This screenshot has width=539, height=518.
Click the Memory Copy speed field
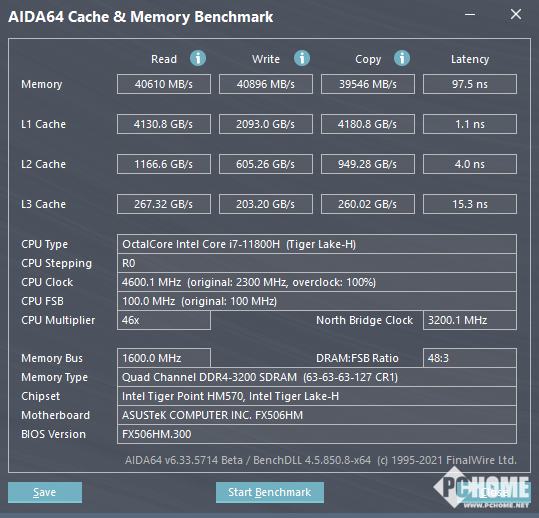tap(368, 84)
